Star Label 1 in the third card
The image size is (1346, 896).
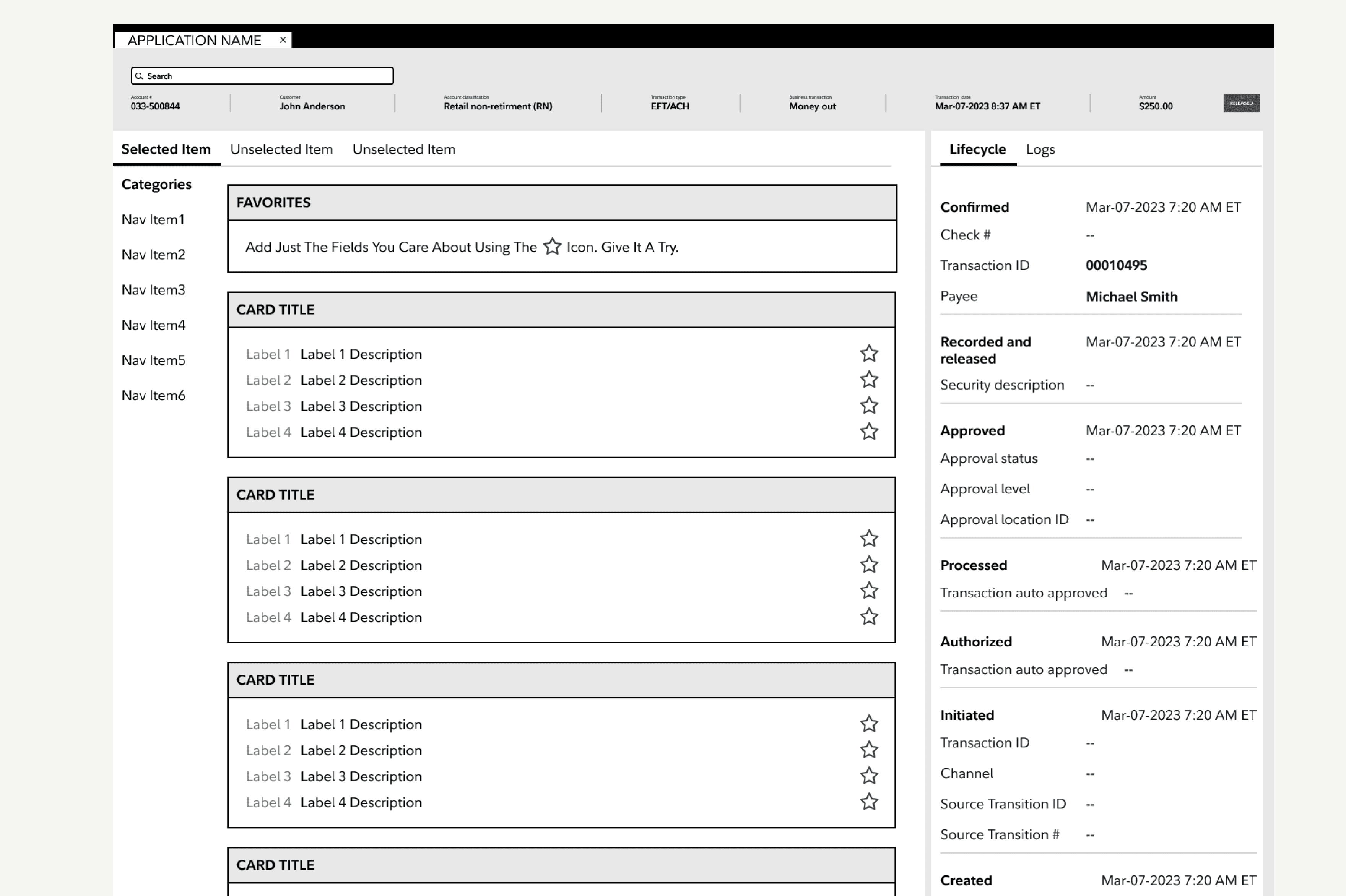click(x=869, y=724)
